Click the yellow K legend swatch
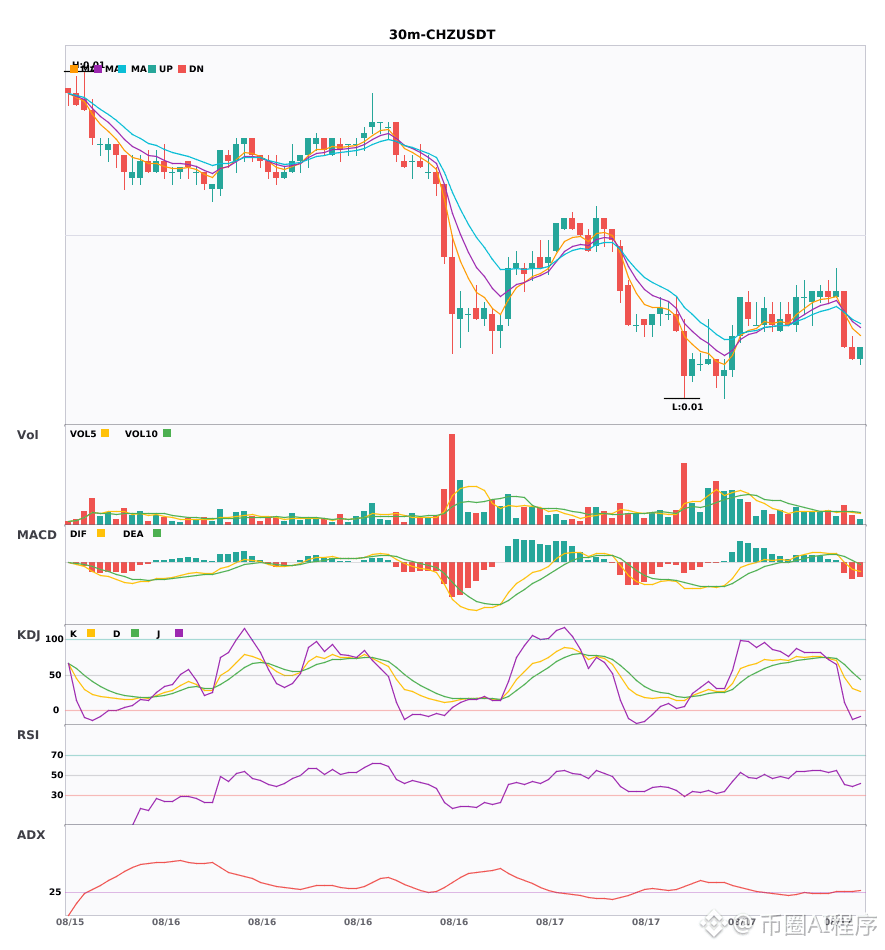Viewport: 885px width, 950px height. 91,633
